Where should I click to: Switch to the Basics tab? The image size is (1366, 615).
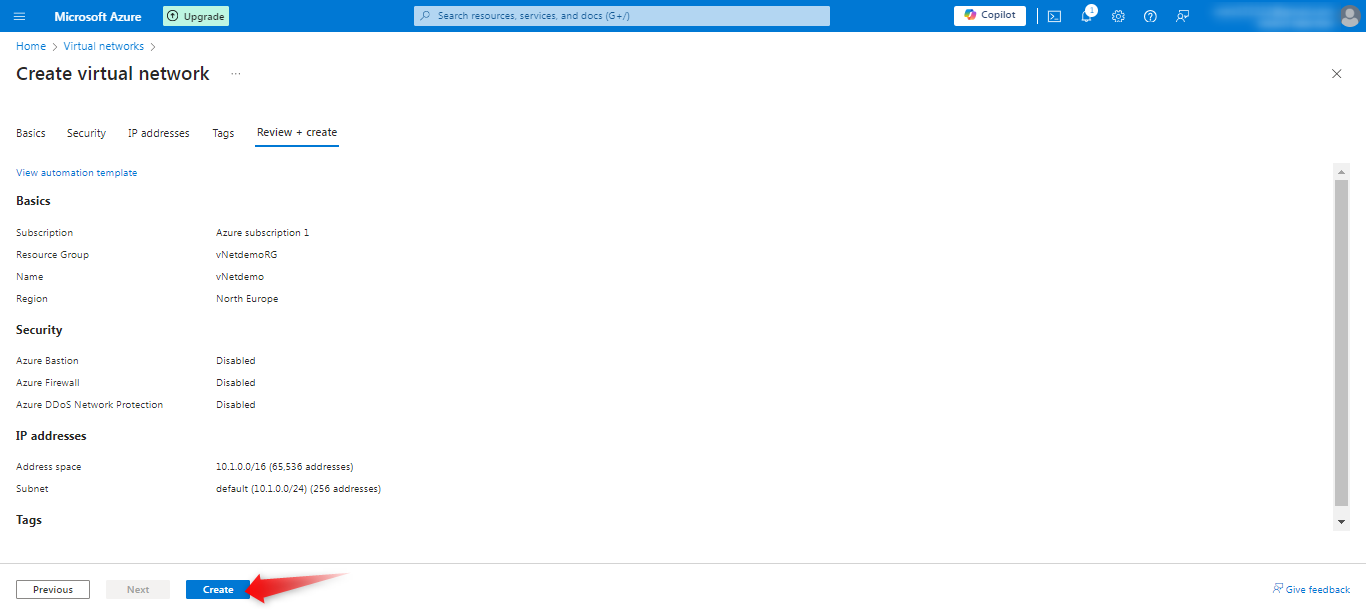click(x=31, y=133)
